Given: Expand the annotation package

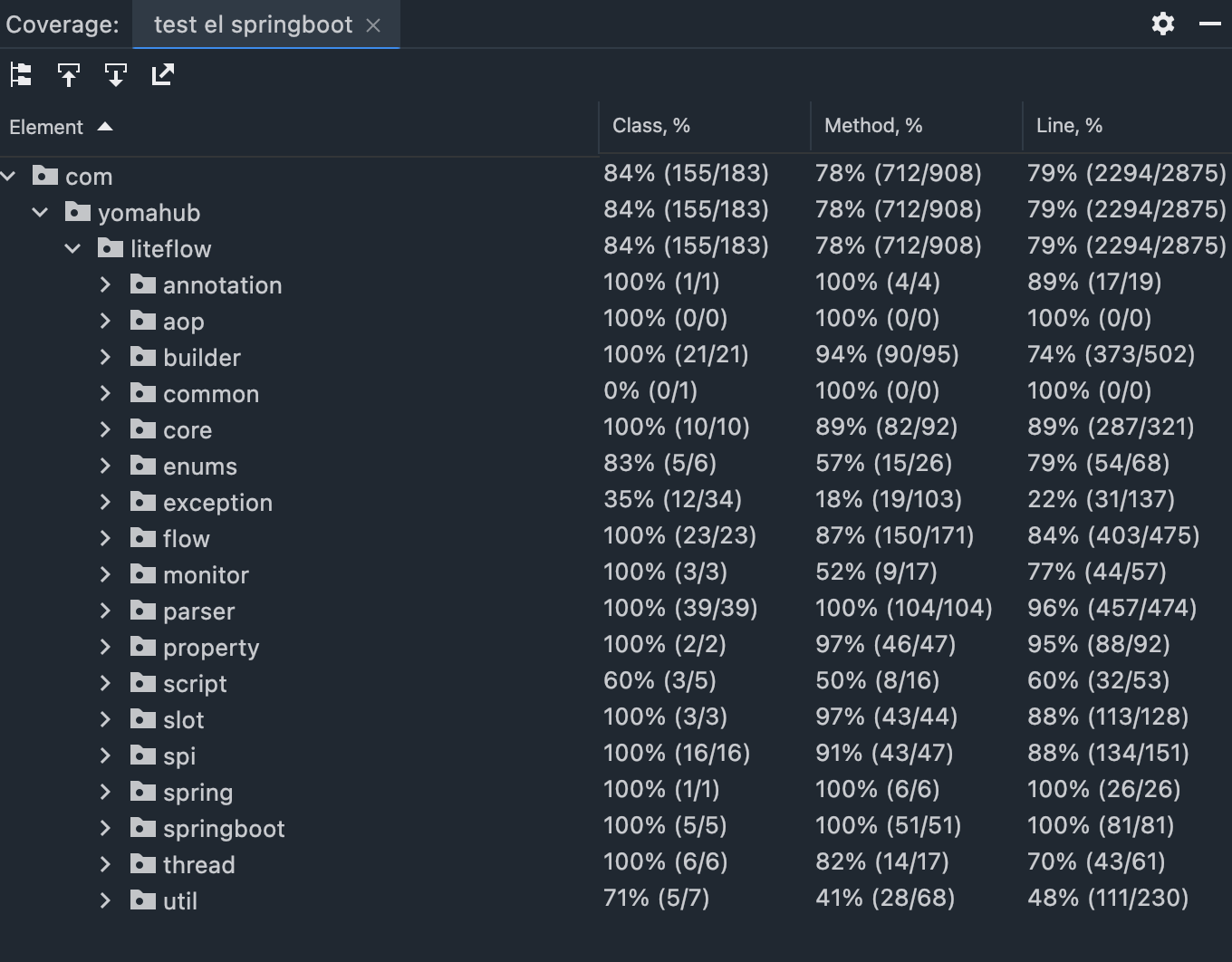Looking at the screenshot, I should coord(105,284).
